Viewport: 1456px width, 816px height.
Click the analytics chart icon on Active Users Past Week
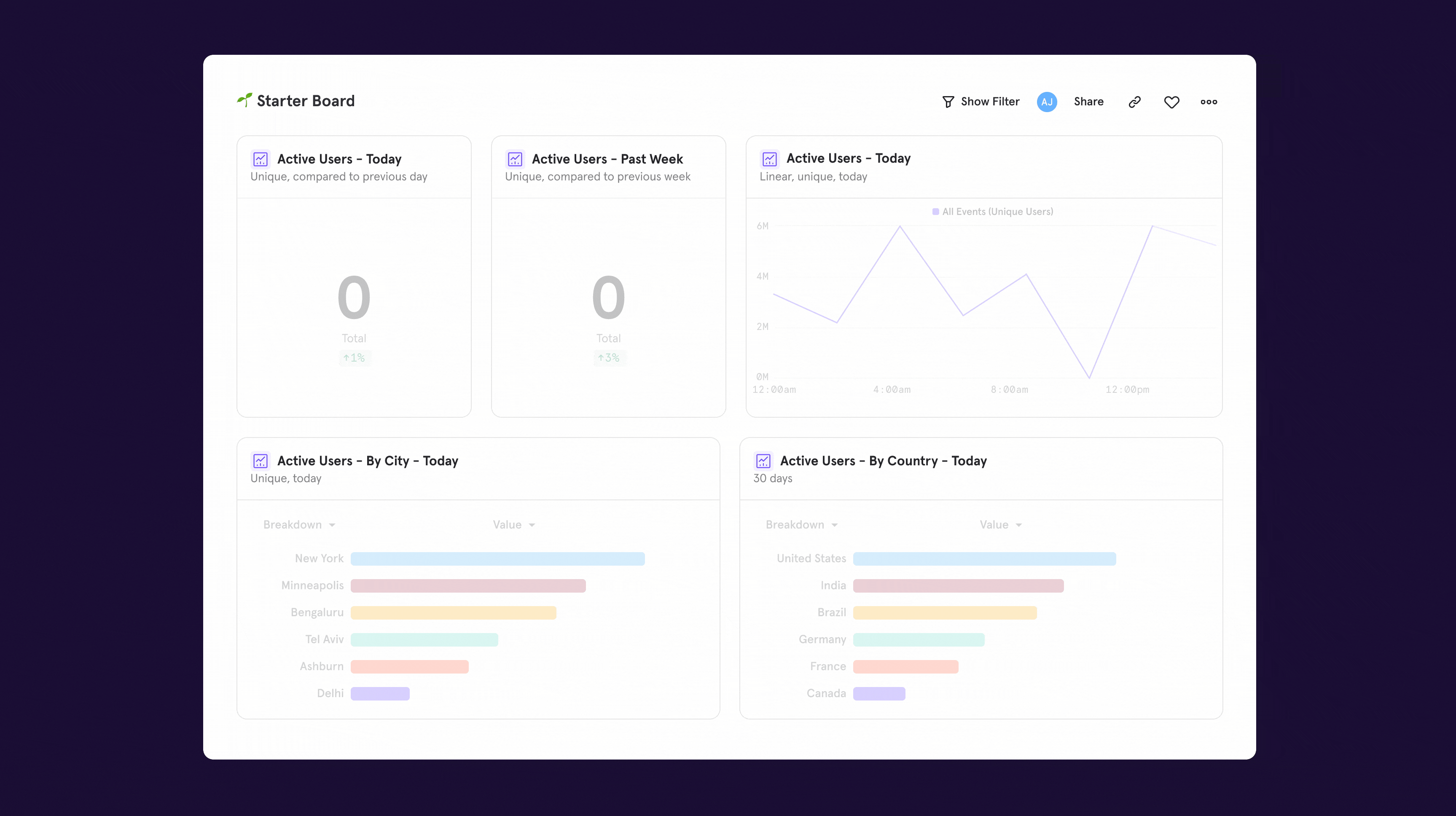[x=515, y=159]
